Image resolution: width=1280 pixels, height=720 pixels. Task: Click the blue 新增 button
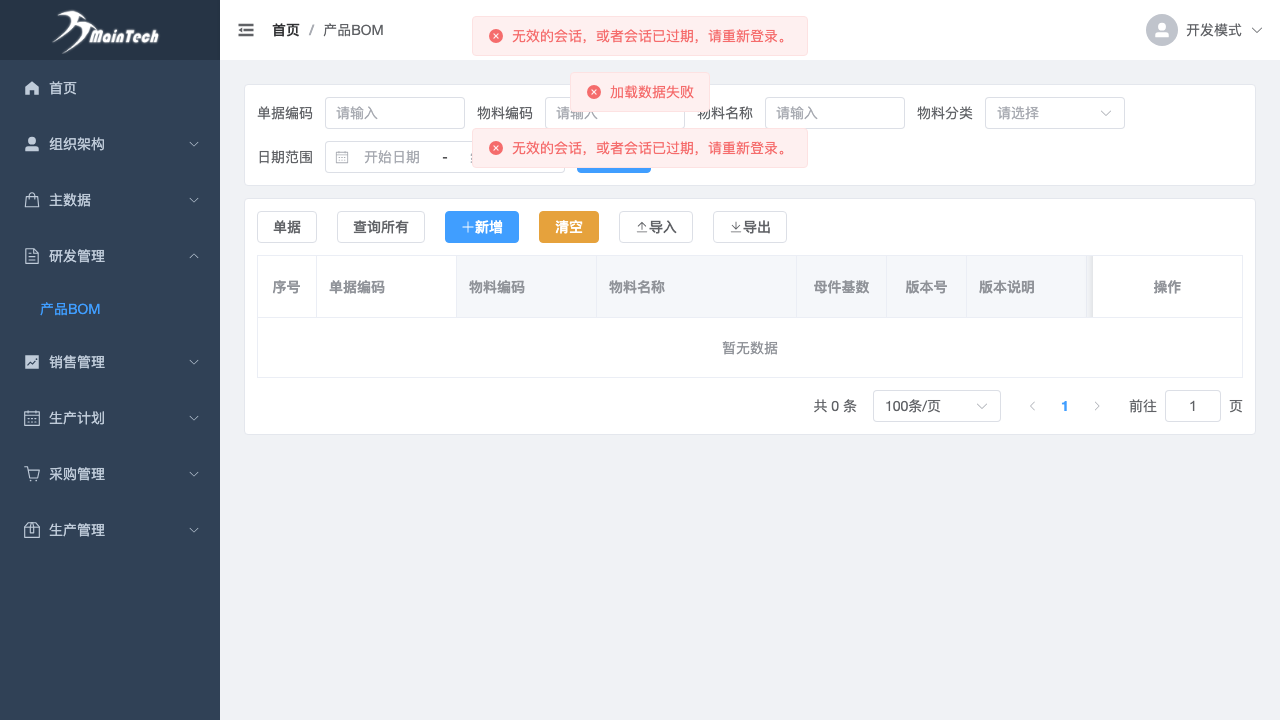[481, 227]
